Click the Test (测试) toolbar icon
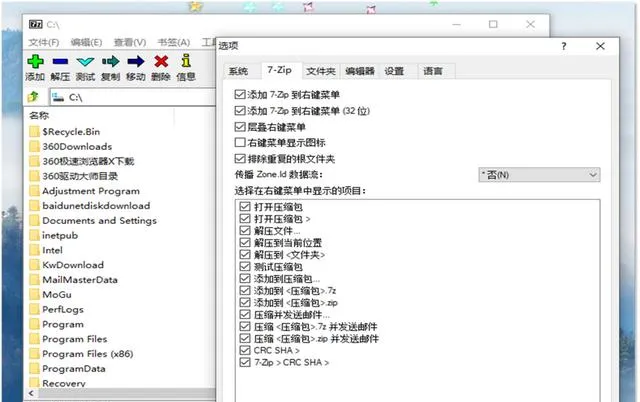 85,62
